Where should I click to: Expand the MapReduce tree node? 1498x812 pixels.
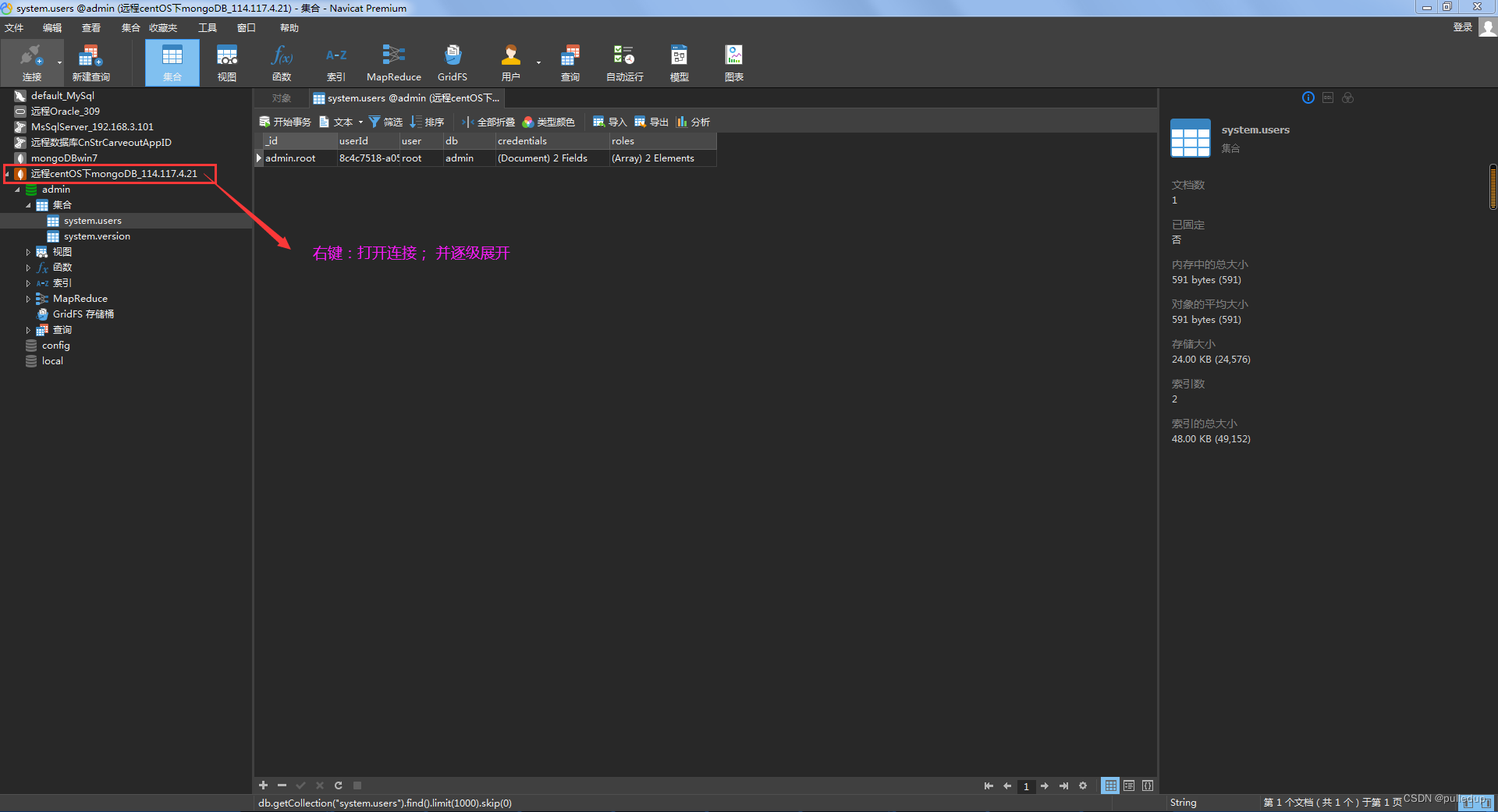(28, 299)
